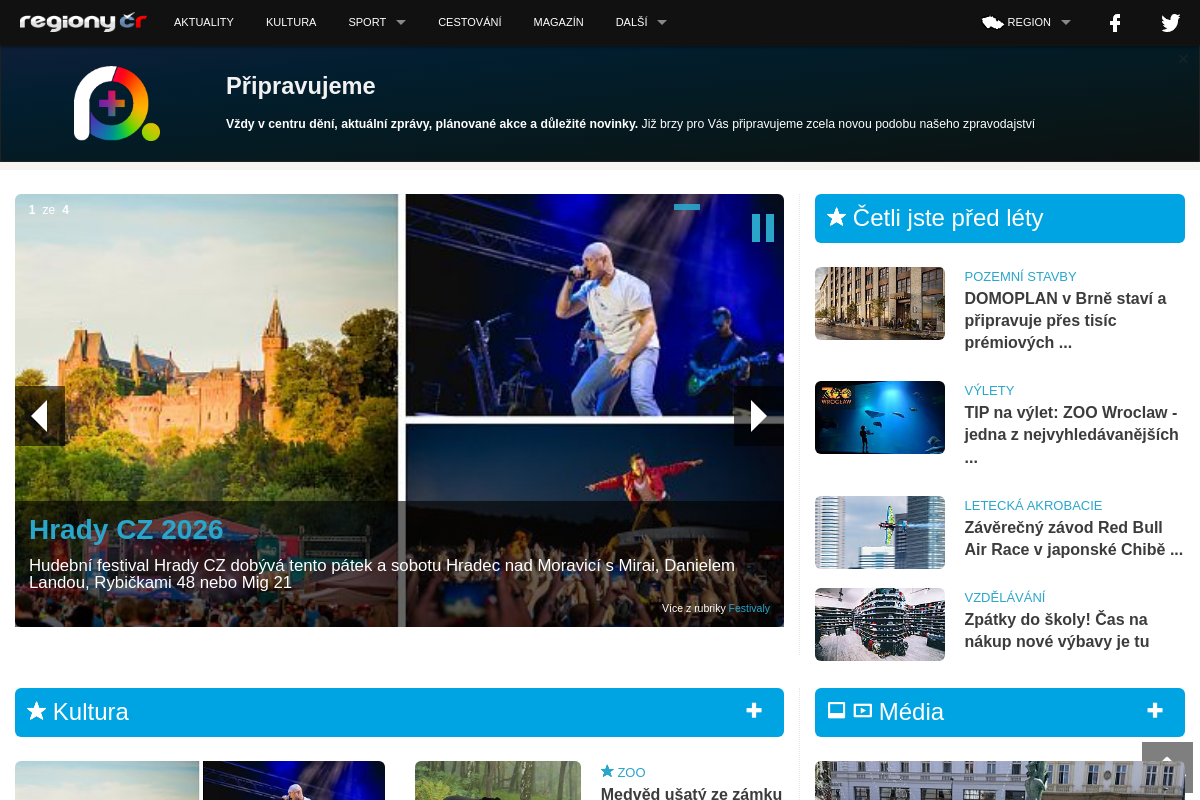Open the Region selector dropdown

(1026, 22)
